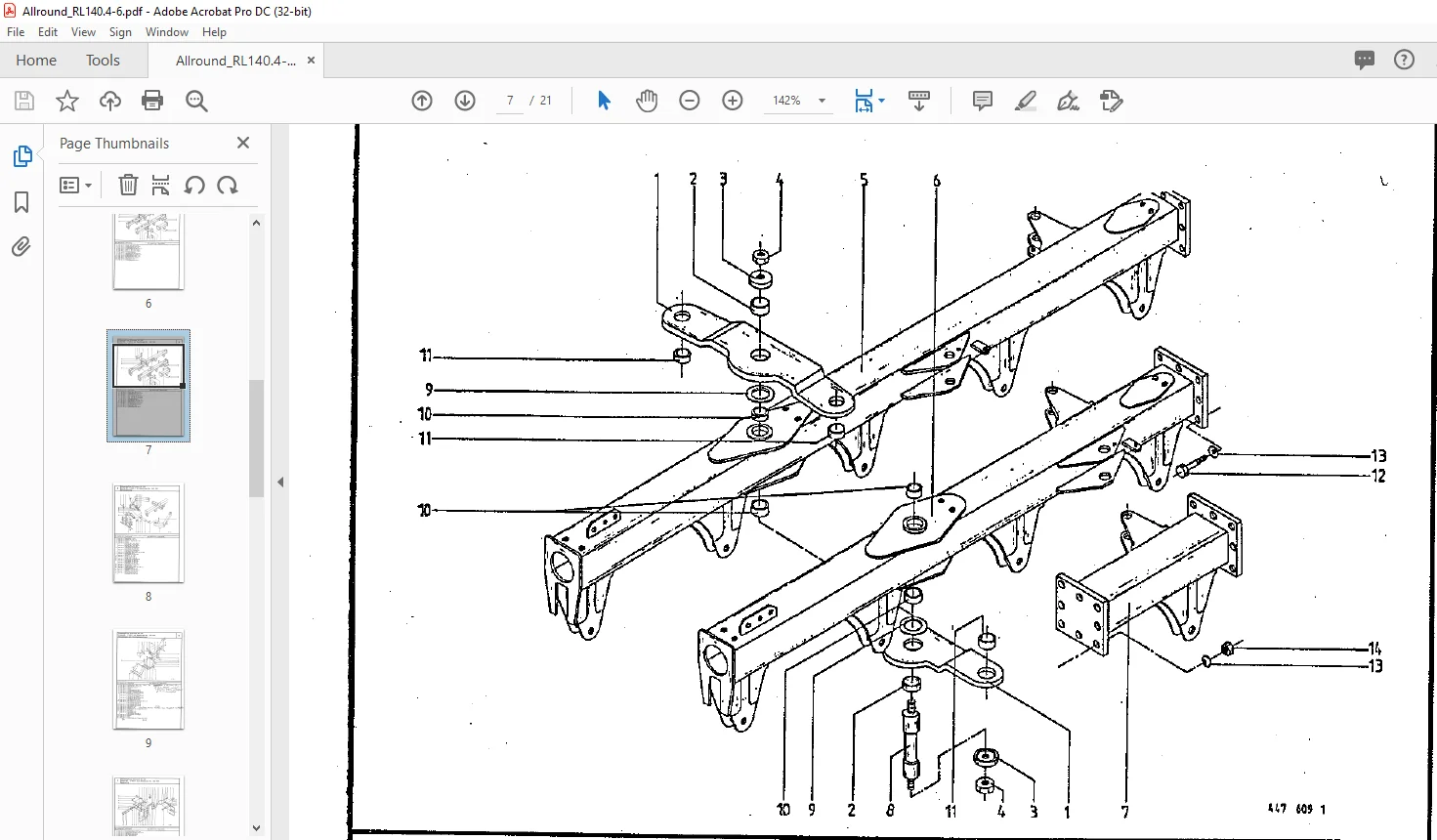Image resolution: width=1437 pixels, height=840 pixels.
Task: Show the Bookmarks sidebar panel
Action: pyautogui.click(x=21, y=202)
